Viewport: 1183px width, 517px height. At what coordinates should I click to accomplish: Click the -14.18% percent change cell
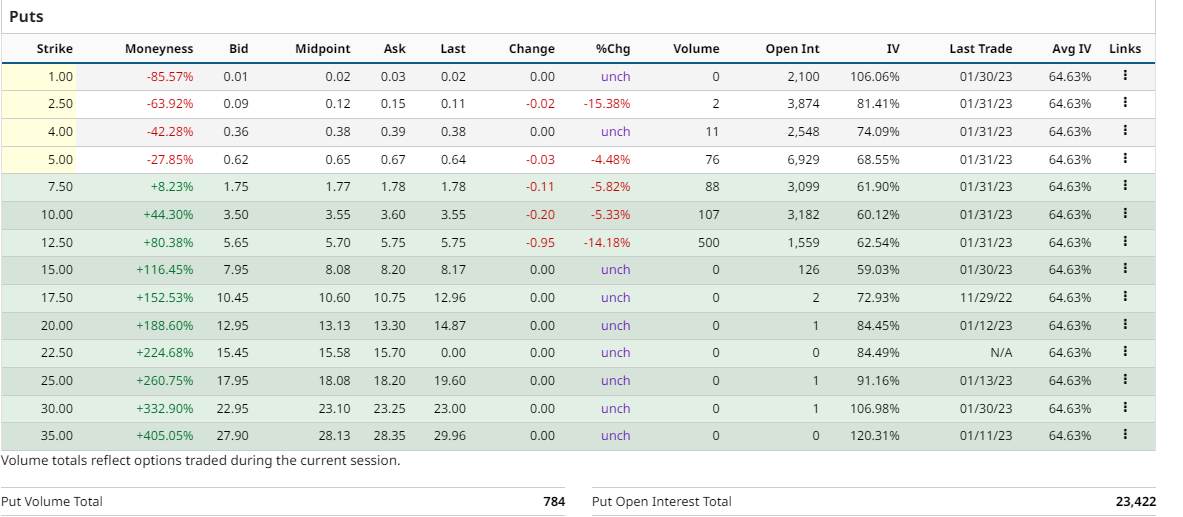tap(607, 242)
